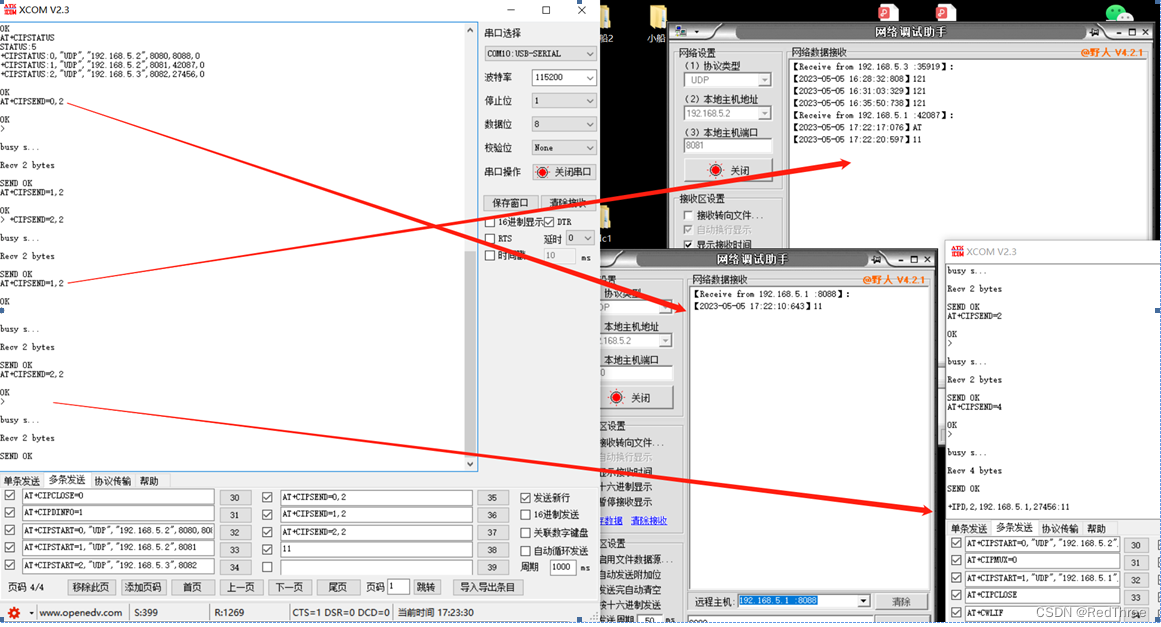Click the AT+CIPDINFO=1 command field
The width and height of the screenshot is (1161, 627).
[118, 514]
